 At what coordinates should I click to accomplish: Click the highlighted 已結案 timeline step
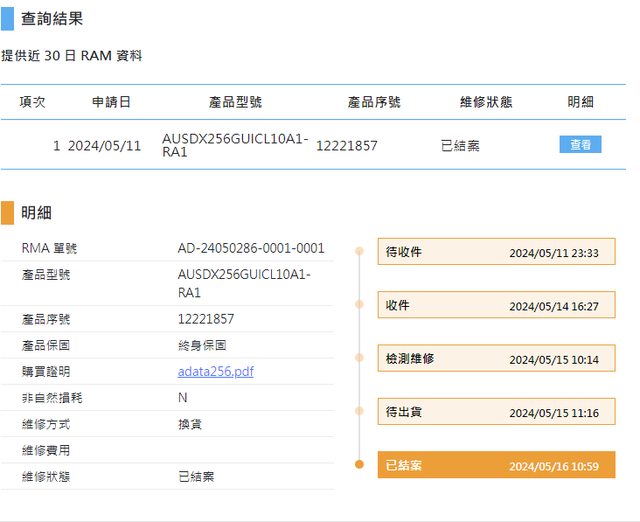tap(496, 465)
